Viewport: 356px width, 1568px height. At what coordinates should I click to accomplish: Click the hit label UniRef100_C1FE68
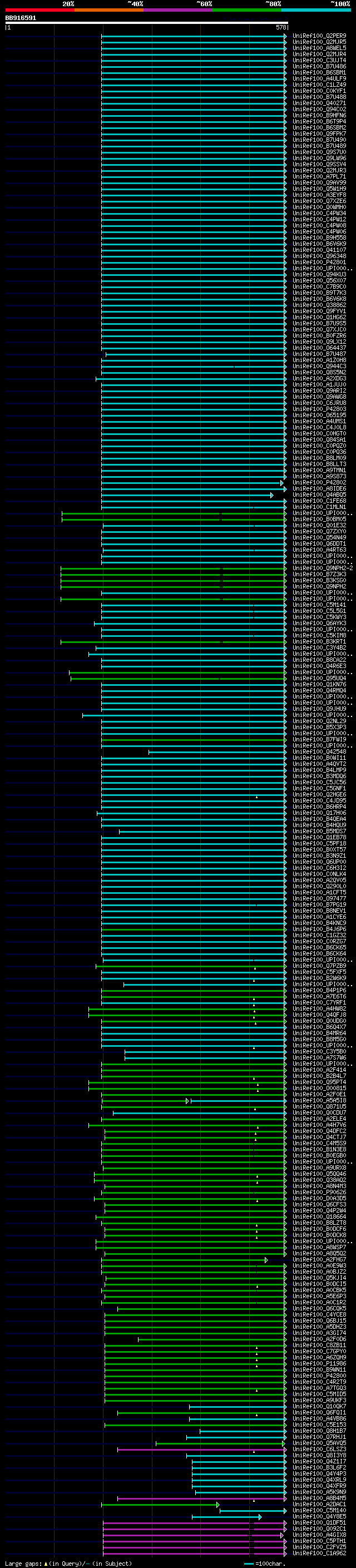click(x=319, y=501)
